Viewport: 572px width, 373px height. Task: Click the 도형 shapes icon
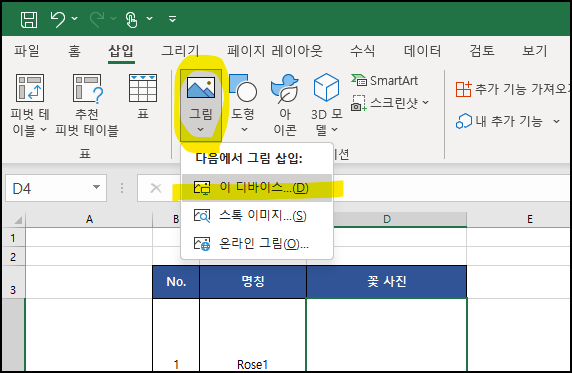[x=243, y=88]
